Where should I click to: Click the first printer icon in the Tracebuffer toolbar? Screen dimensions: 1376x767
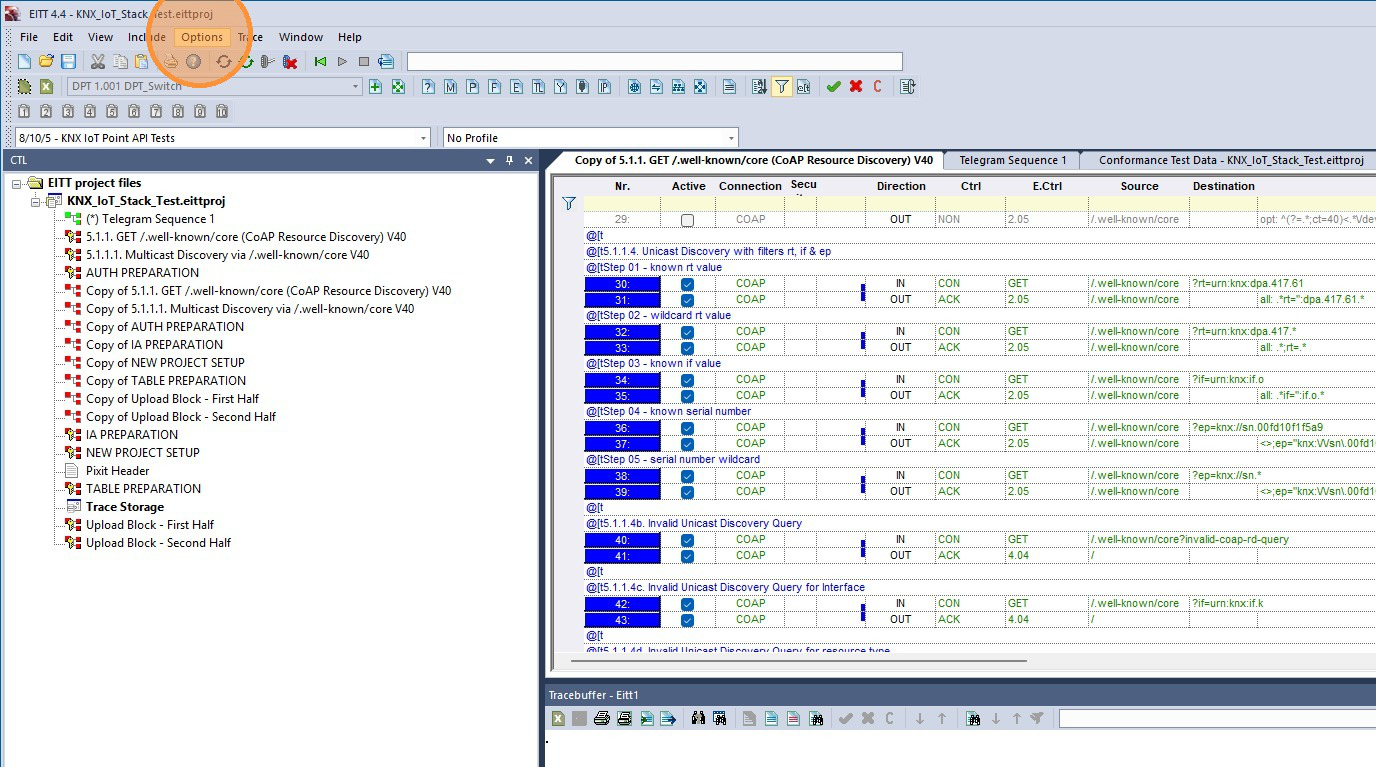tap(602, 718)
